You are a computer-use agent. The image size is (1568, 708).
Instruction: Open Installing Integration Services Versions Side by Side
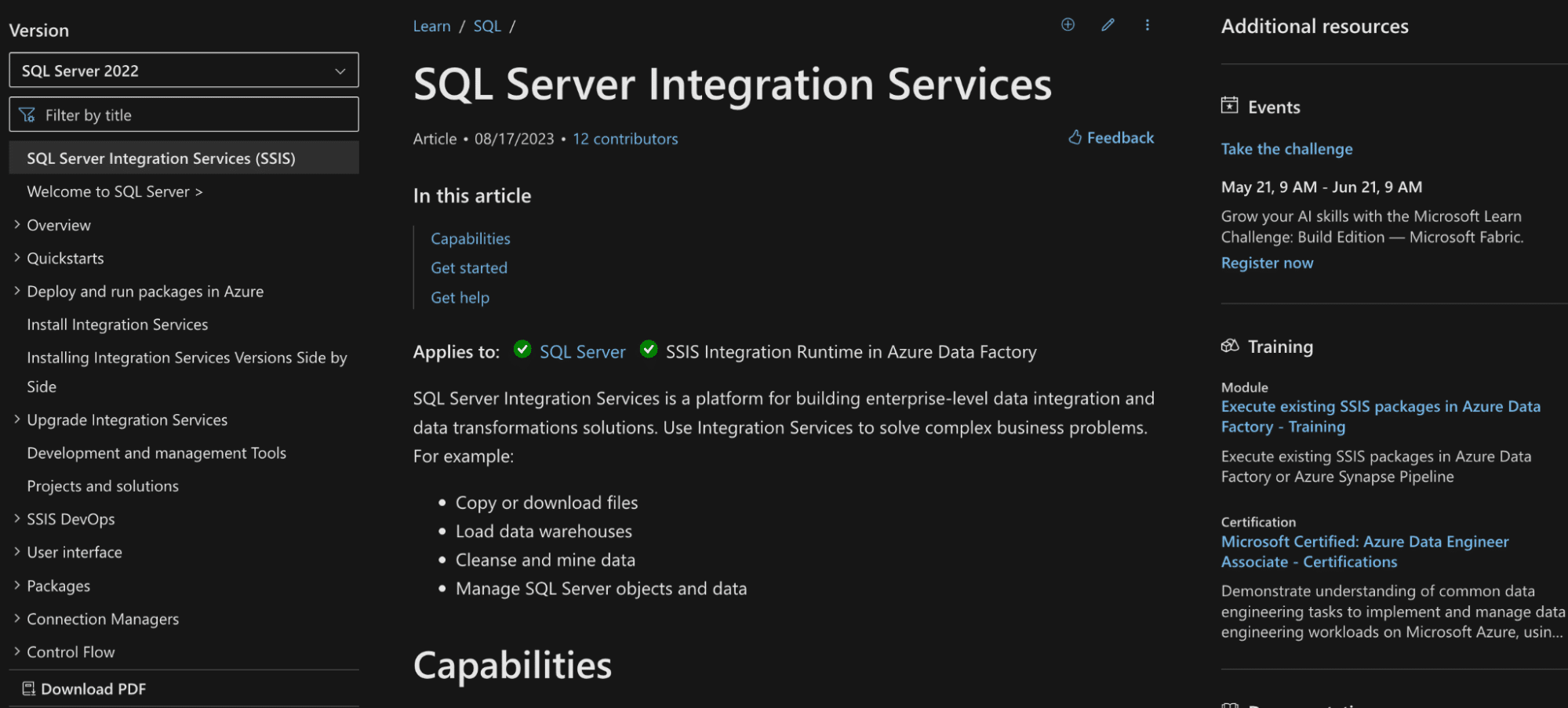point(187,372)
